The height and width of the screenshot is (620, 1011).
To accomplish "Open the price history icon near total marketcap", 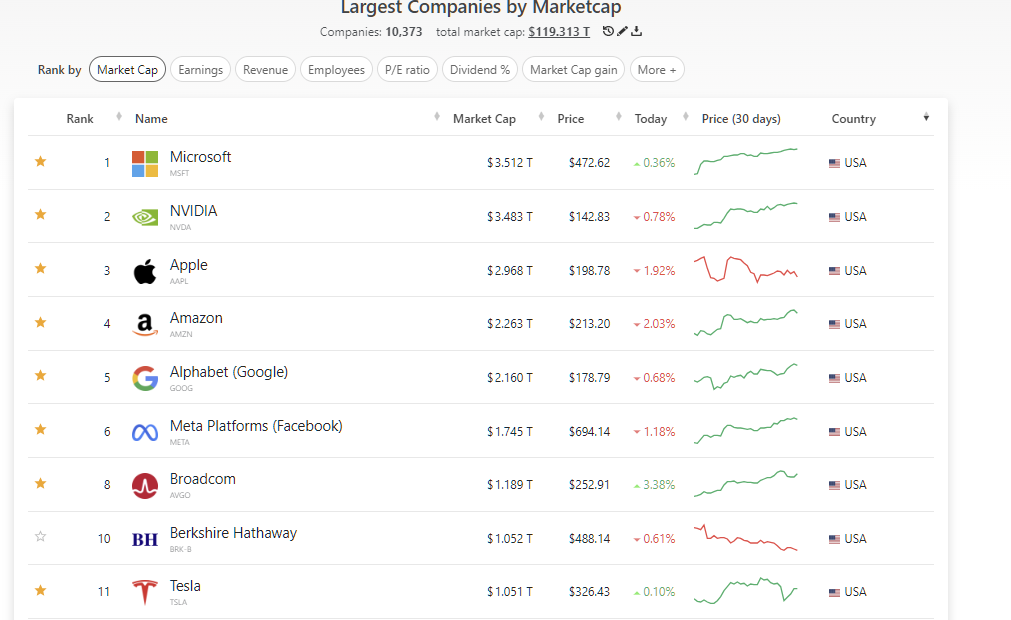I will pyautogui.click(x=609, y=31).
